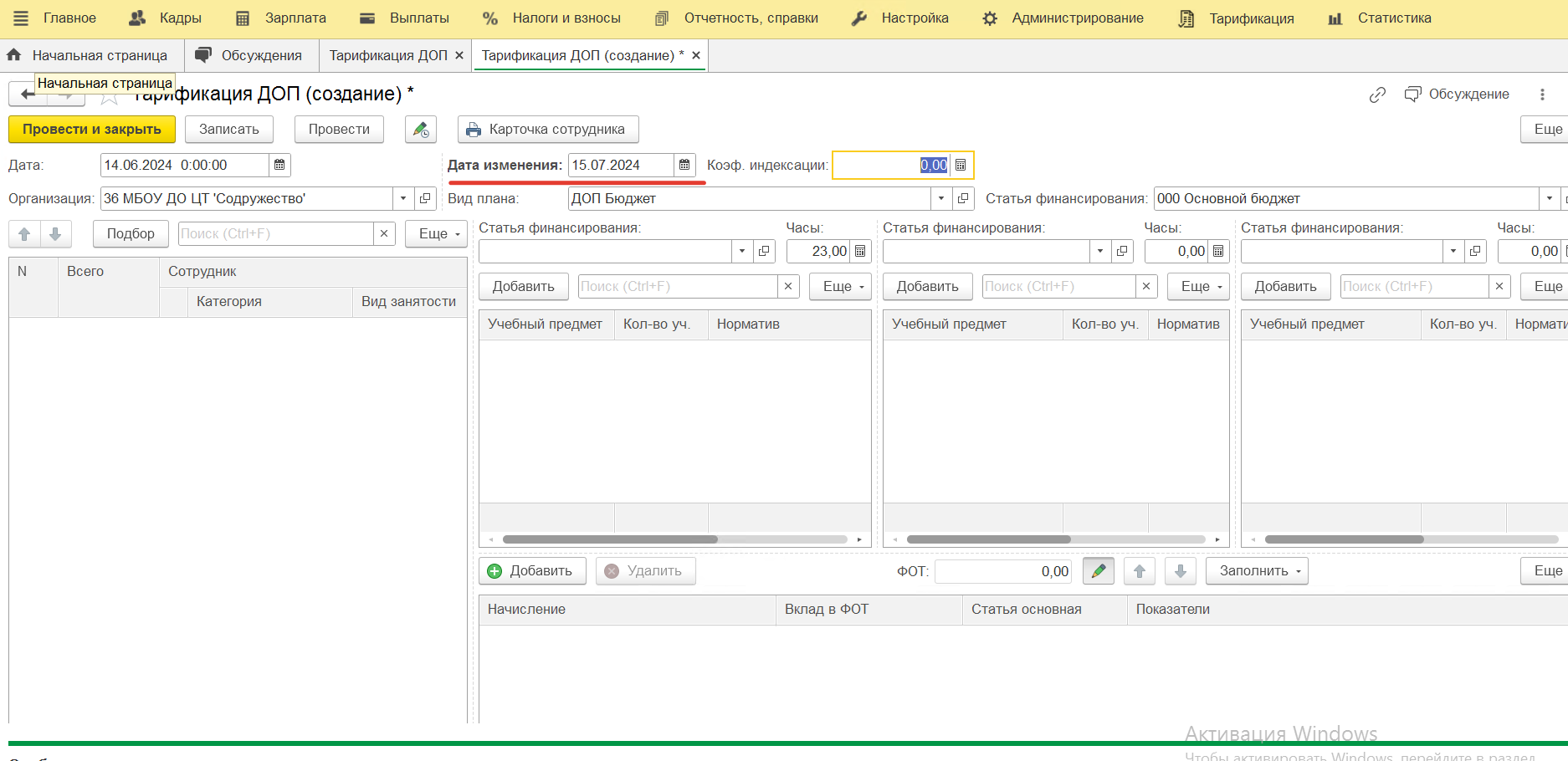Viewport: 1568px width, 761px height.
Task: Clear the employee search field with X
Action: pos(384,234)
